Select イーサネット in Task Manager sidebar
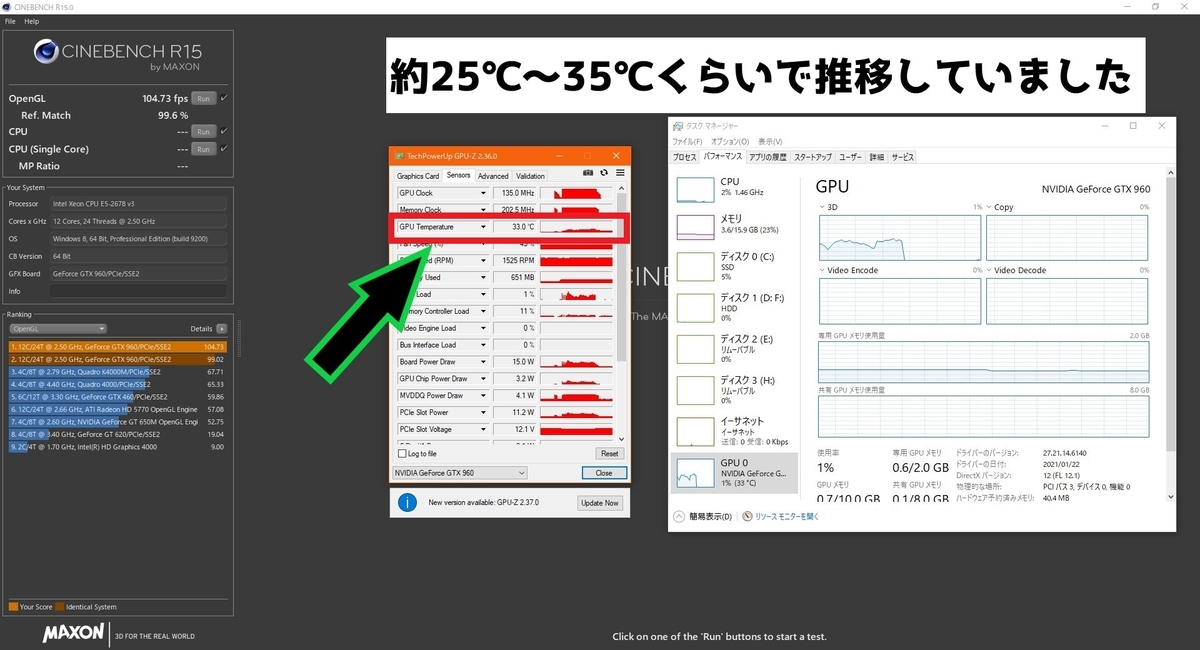The image size is (1200, 650). tap(735, 431)
